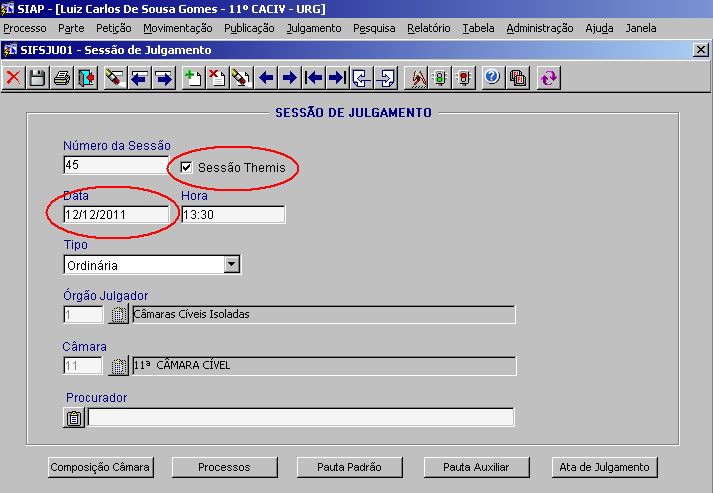Uncheck the Sessão Themis checkbox

coord(186,167)
